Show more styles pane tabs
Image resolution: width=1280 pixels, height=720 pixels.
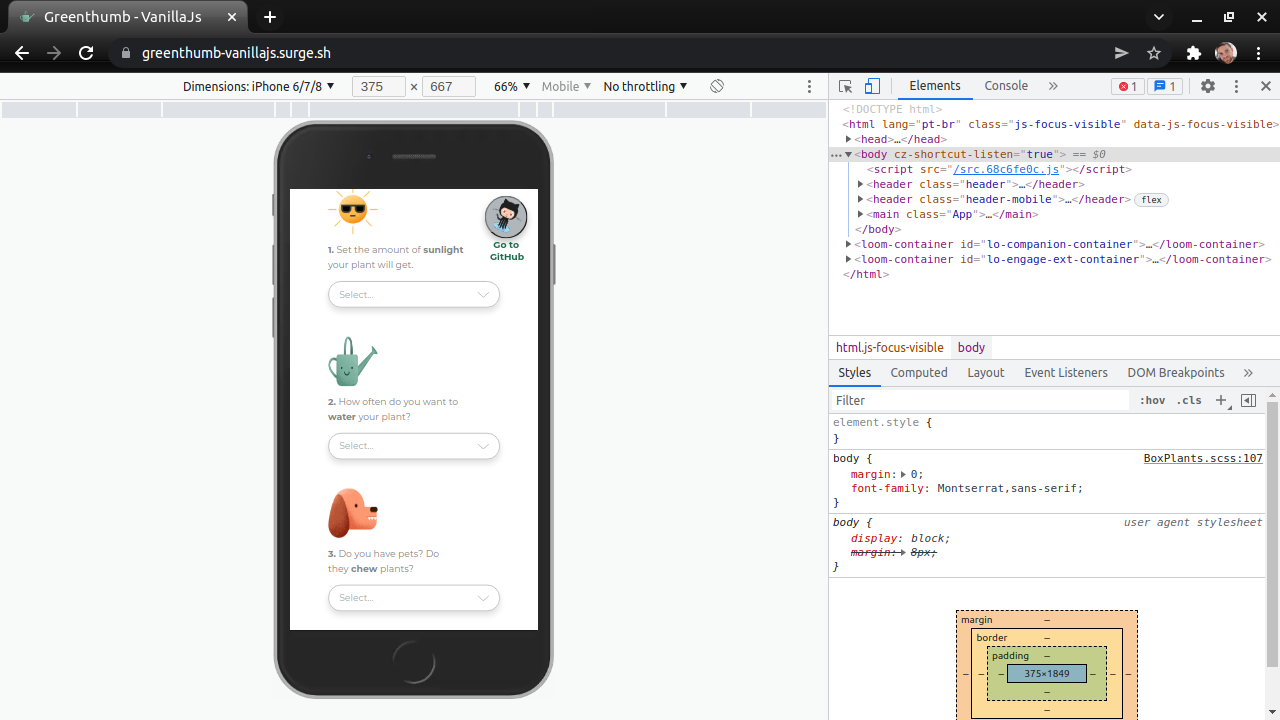[1248, 372]
